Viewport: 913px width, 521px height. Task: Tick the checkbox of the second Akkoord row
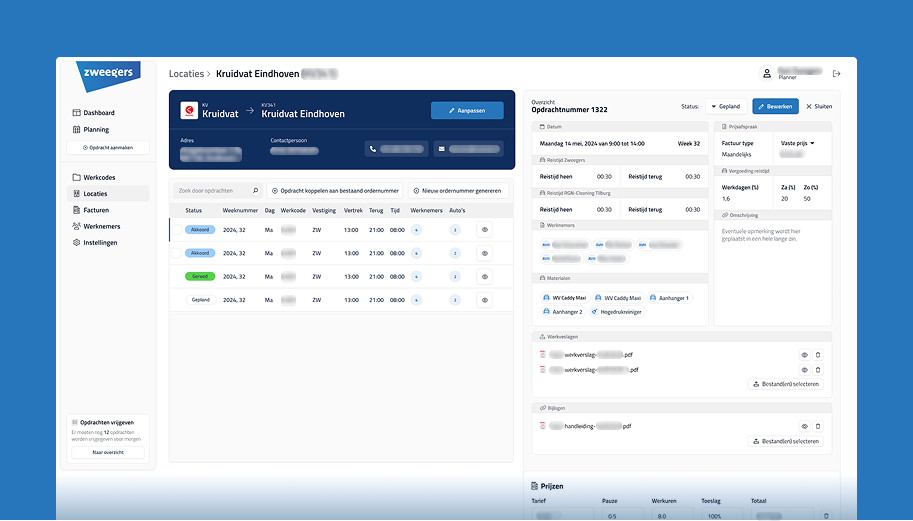click(176, 253)
